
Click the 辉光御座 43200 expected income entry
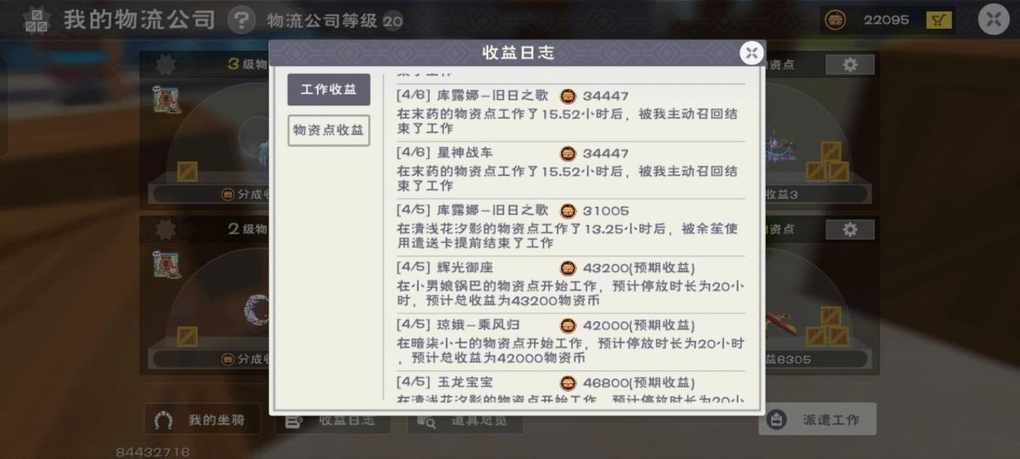(x=570, y=284)
